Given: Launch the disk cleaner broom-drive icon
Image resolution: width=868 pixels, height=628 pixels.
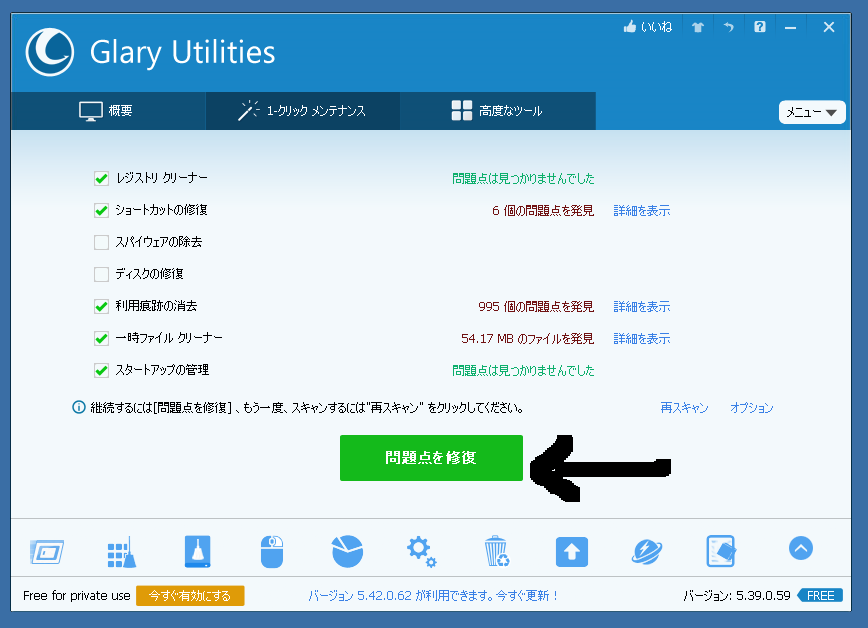Looking at the screenshot, I should coord(198,552).
